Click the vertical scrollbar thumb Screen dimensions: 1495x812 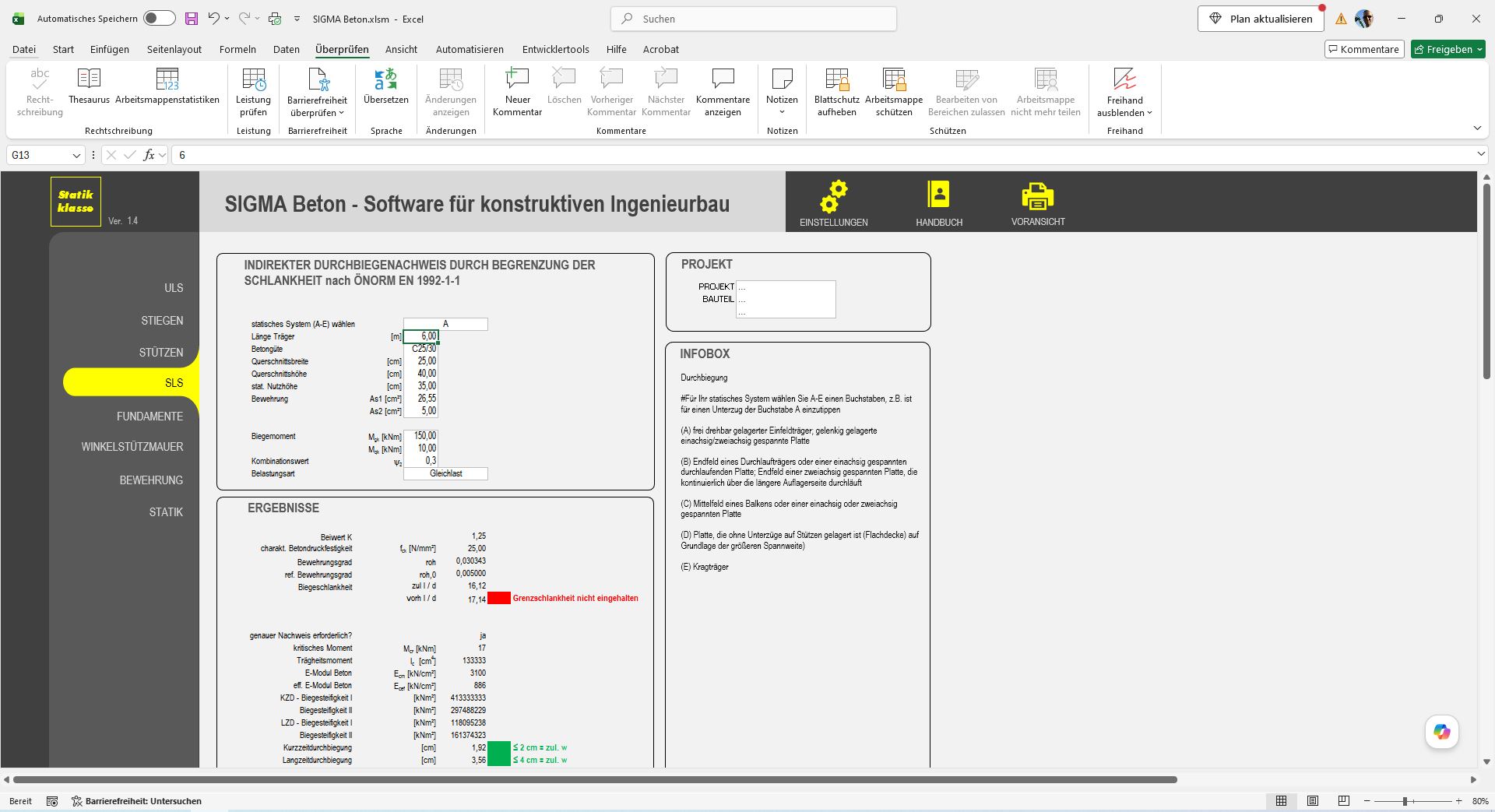[x=1486, y=282]
